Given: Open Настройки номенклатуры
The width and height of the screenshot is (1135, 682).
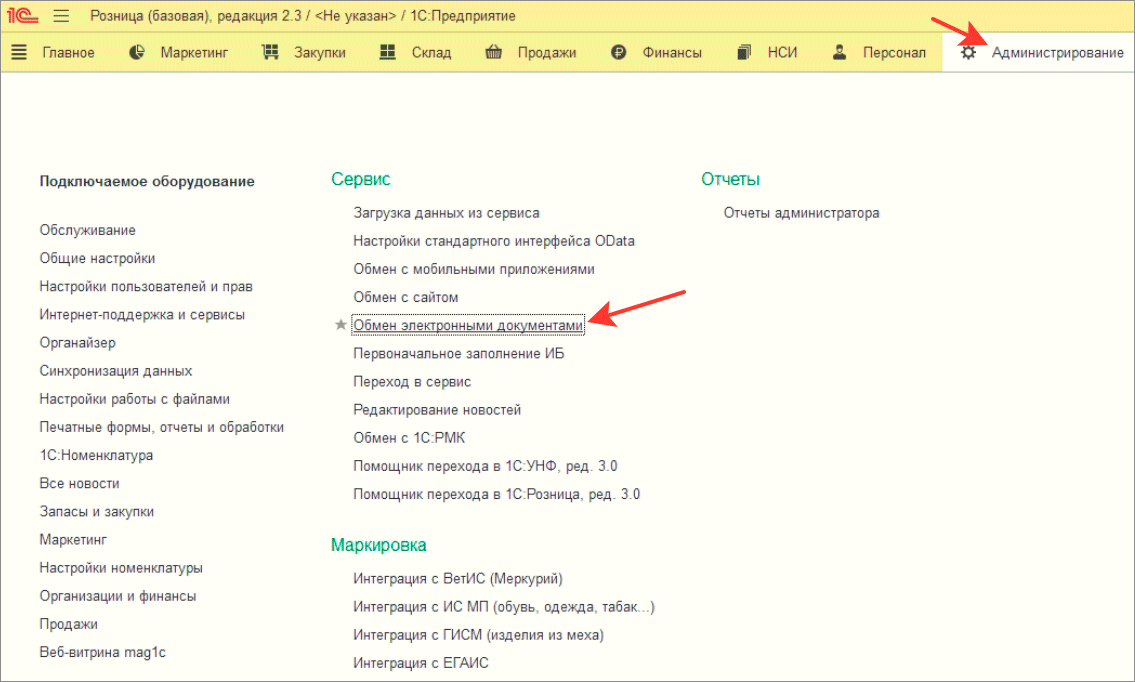Looking at the screenshot, I should click(121, 568).
